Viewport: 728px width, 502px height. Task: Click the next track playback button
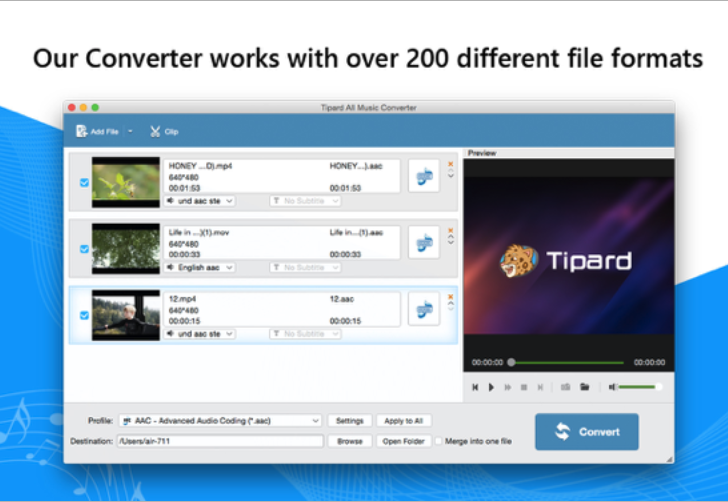(540, 387)
